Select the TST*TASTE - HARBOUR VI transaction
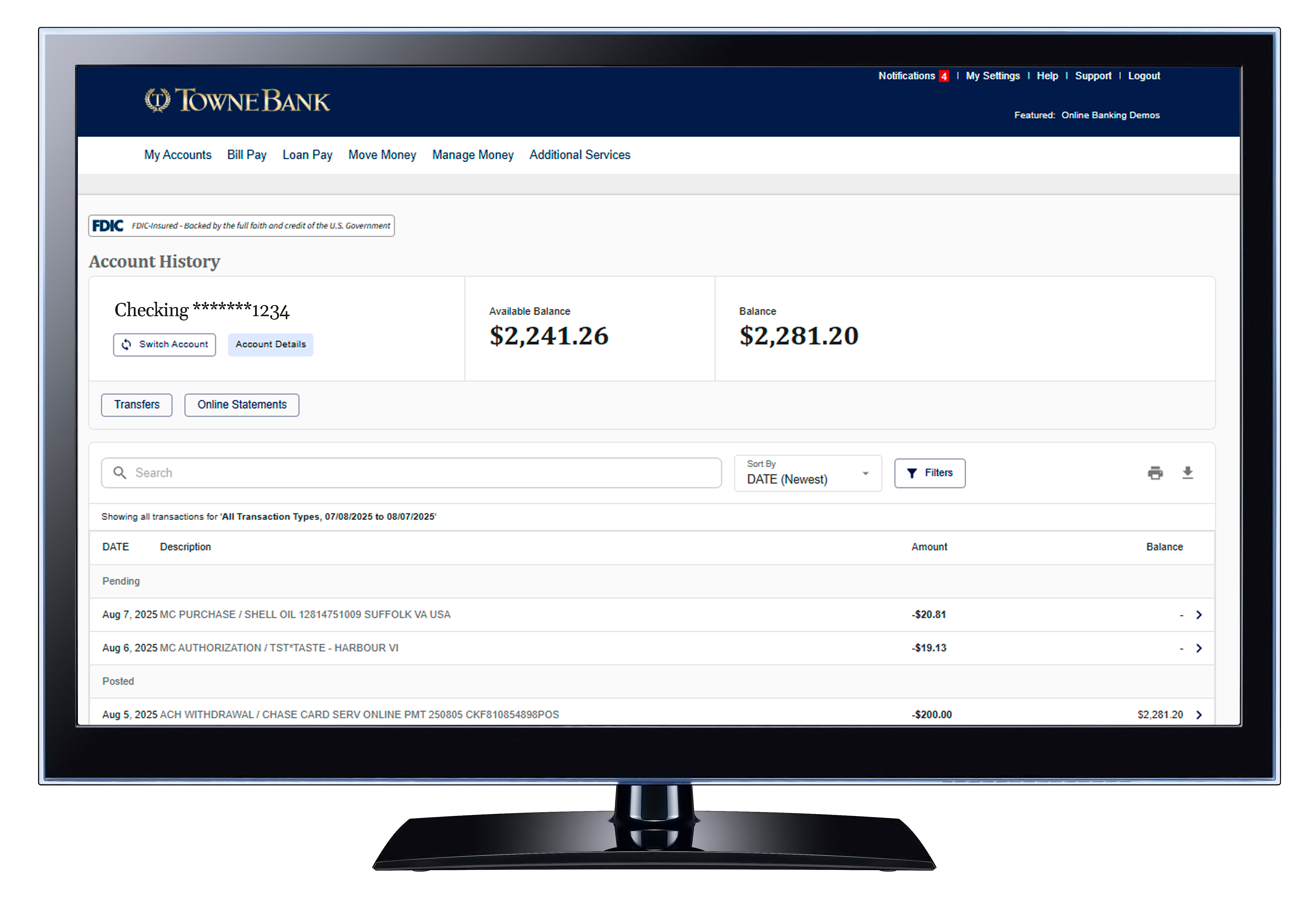This screenshot has height=913, width=1316. [x=652, y=648]
